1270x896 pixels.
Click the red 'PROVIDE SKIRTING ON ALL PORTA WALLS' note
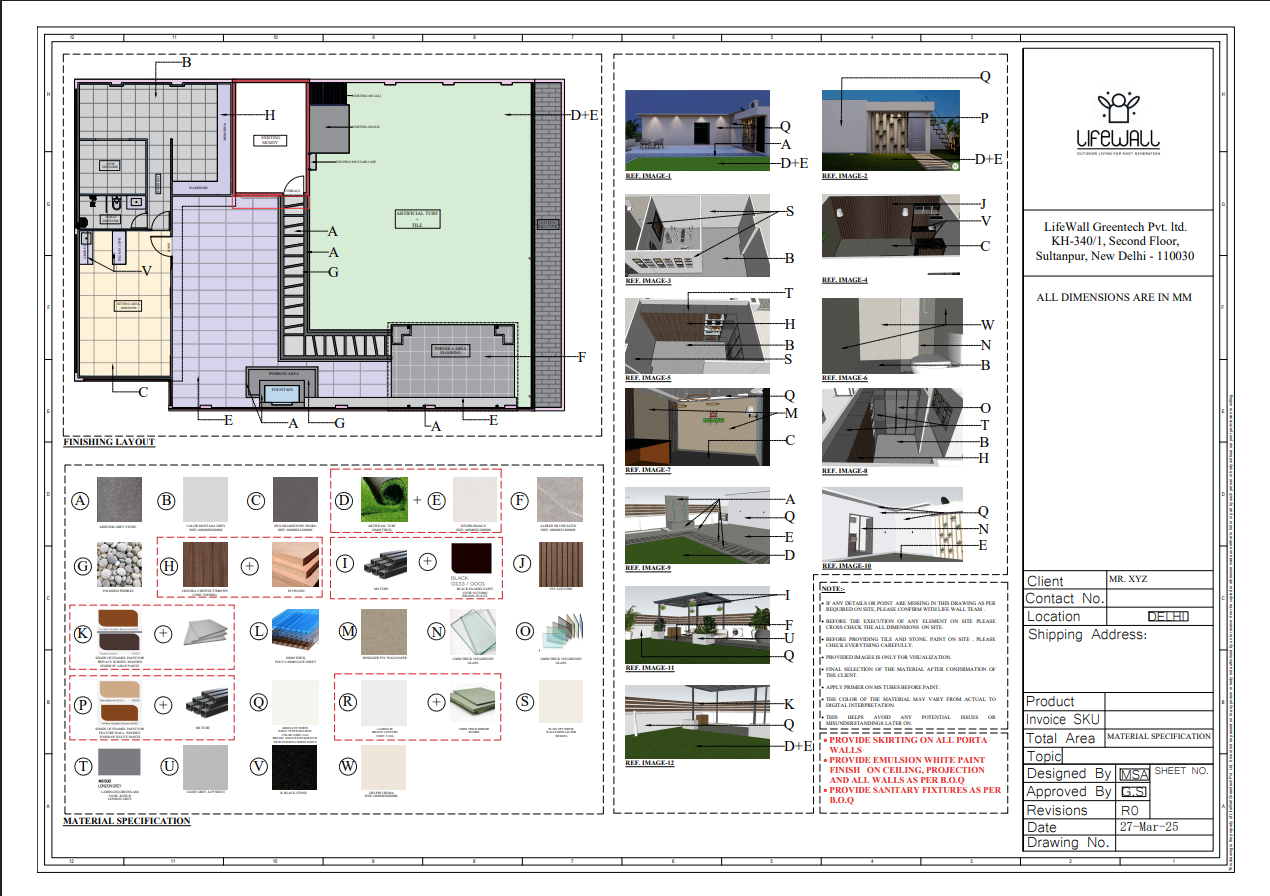click(x=908, y=744)
